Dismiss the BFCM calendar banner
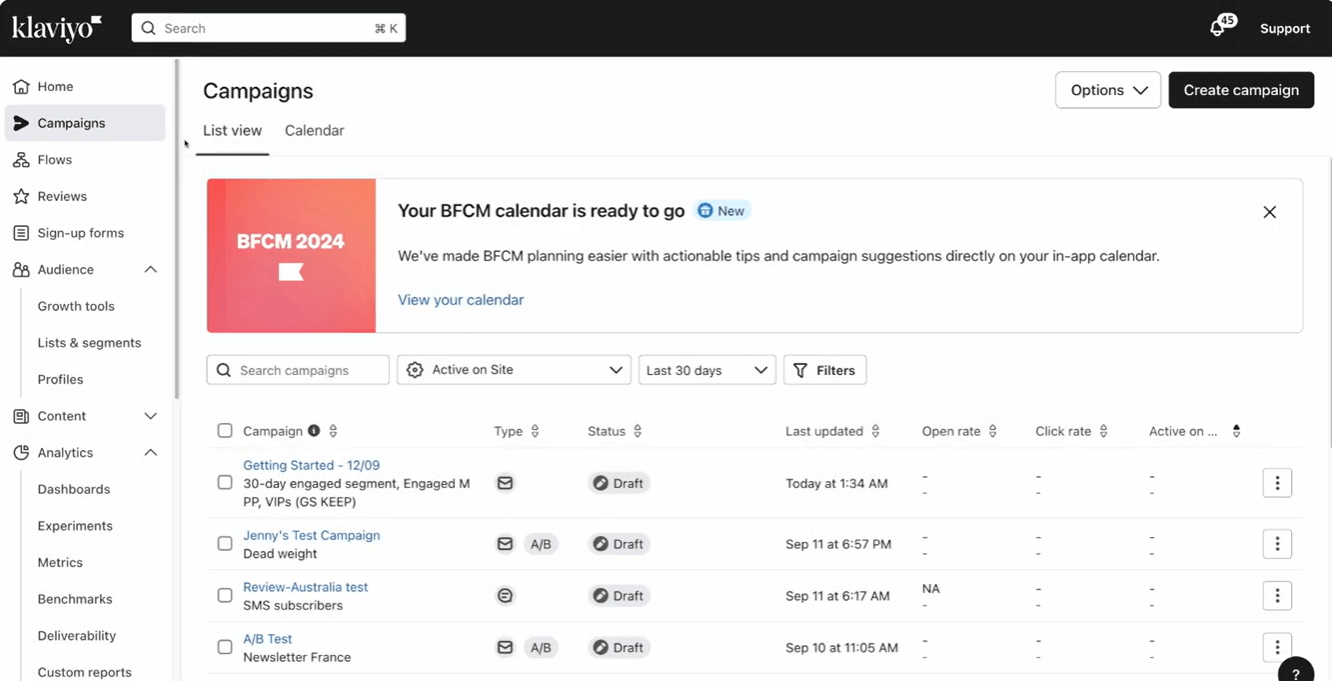 tap(1269, 212)
